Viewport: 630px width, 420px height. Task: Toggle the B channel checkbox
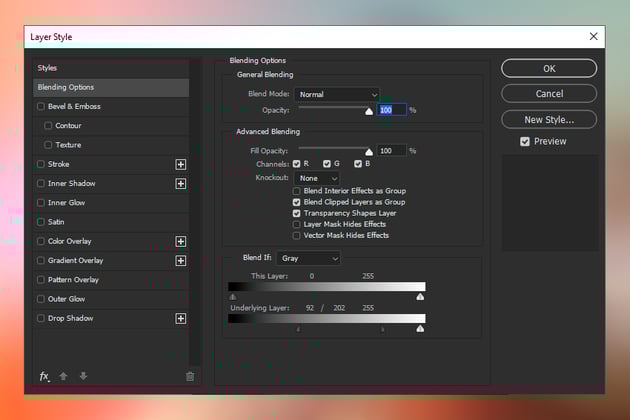point(358,164)
